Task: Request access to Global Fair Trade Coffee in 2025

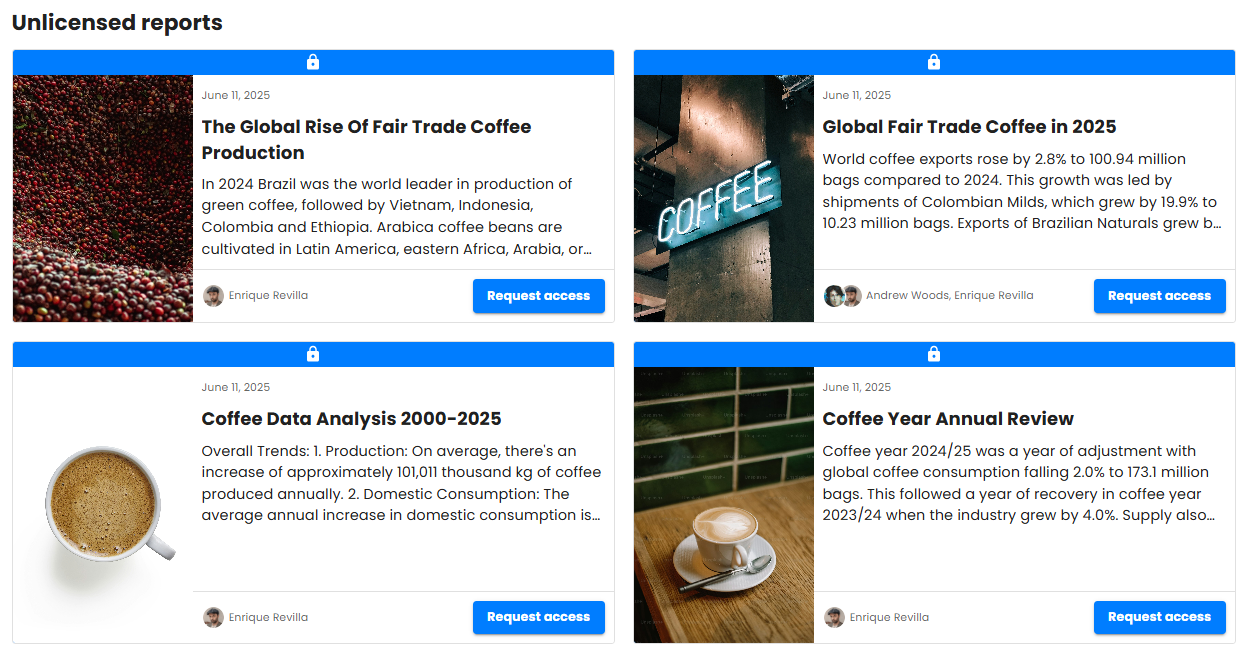Action: 1159,296
